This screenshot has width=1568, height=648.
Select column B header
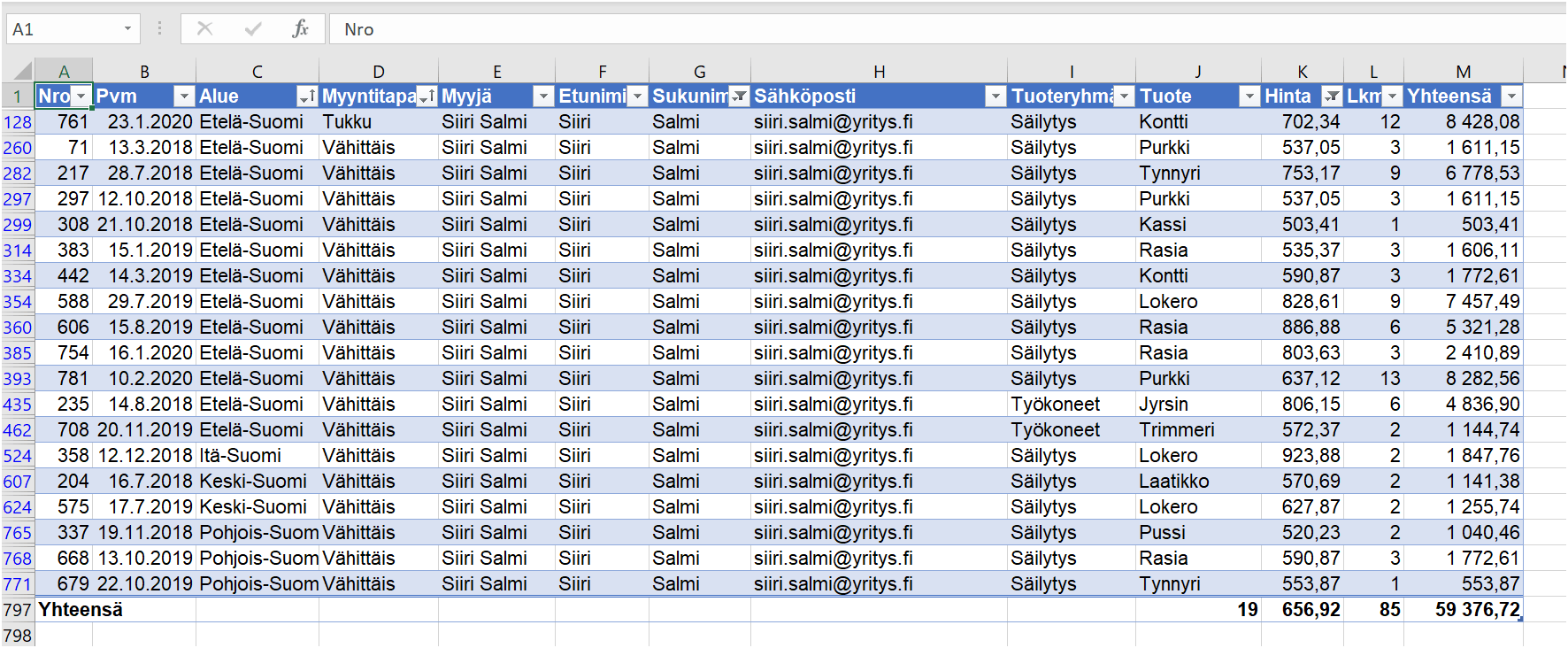144,71
